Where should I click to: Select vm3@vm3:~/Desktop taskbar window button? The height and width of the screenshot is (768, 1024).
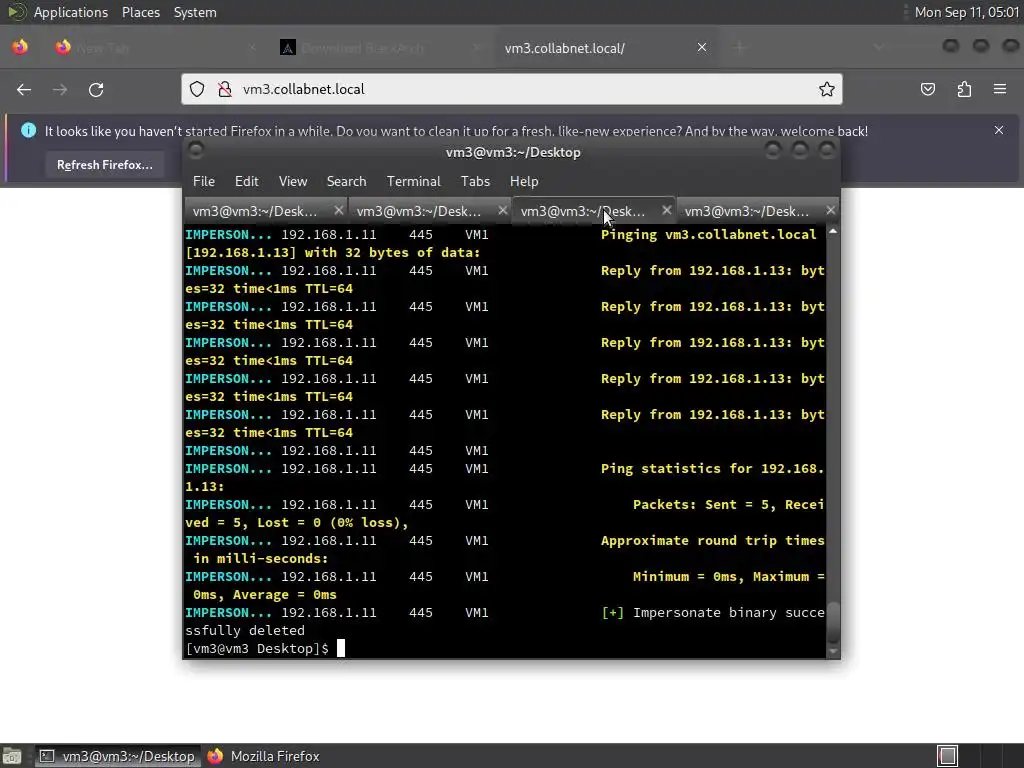116,756
